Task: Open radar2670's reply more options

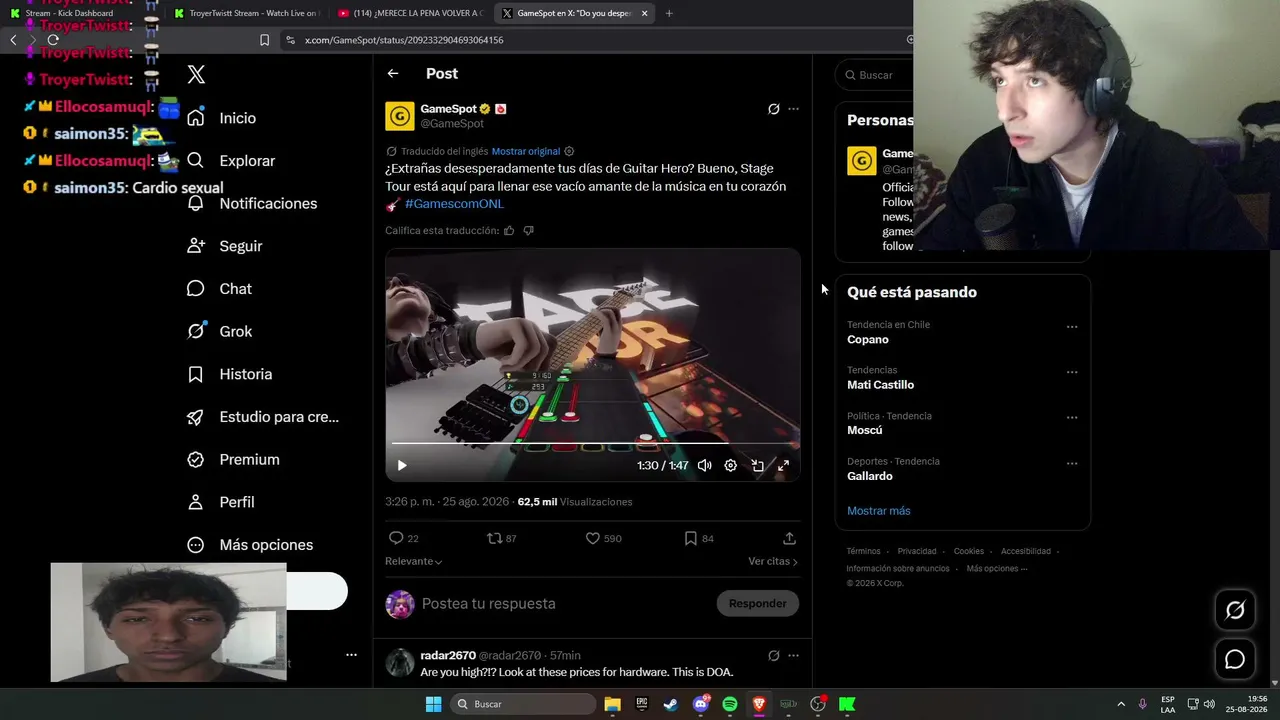Action: point(793,656)
